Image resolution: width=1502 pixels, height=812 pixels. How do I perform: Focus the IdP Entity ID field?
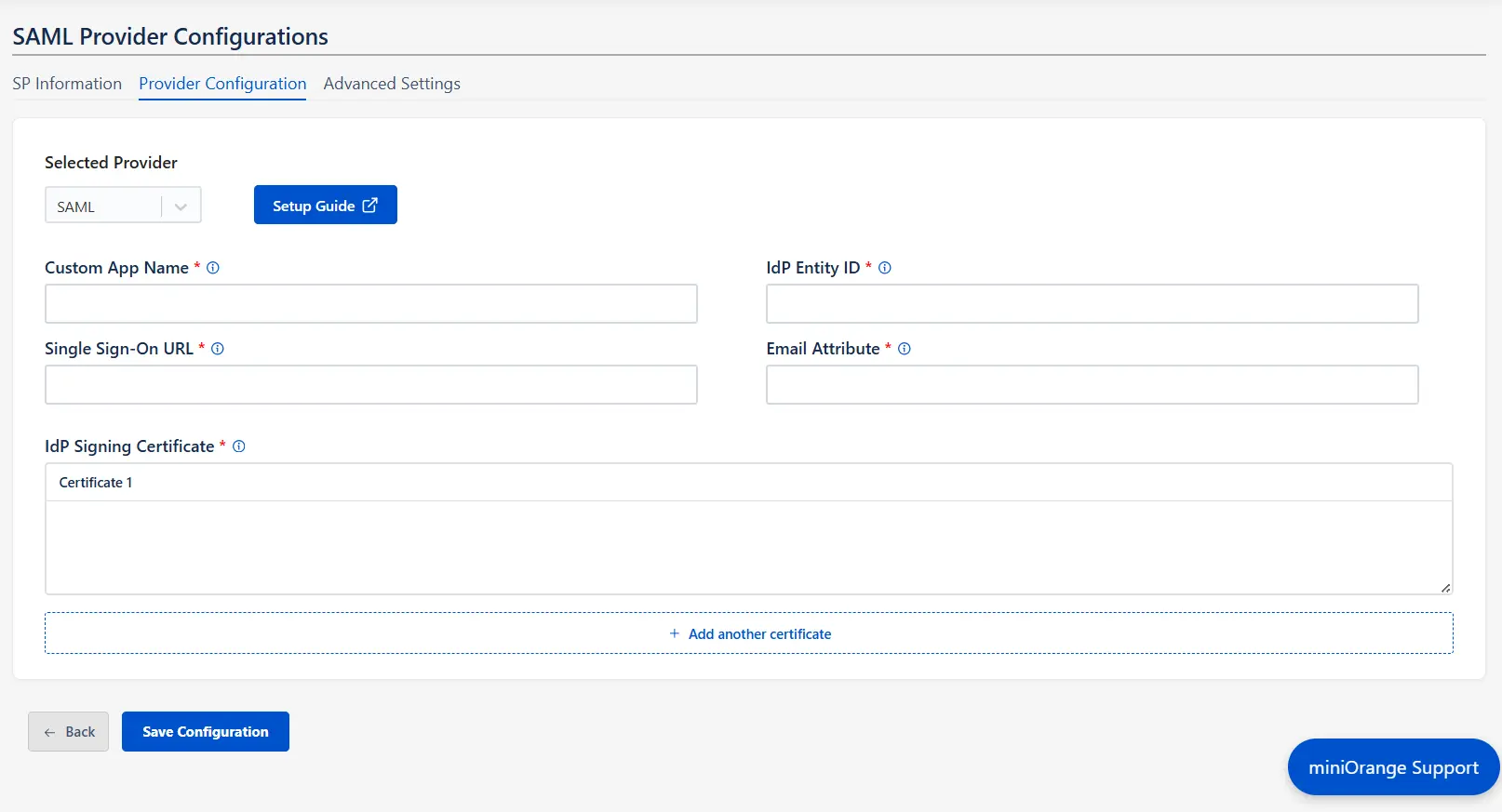coord(1093,304)
